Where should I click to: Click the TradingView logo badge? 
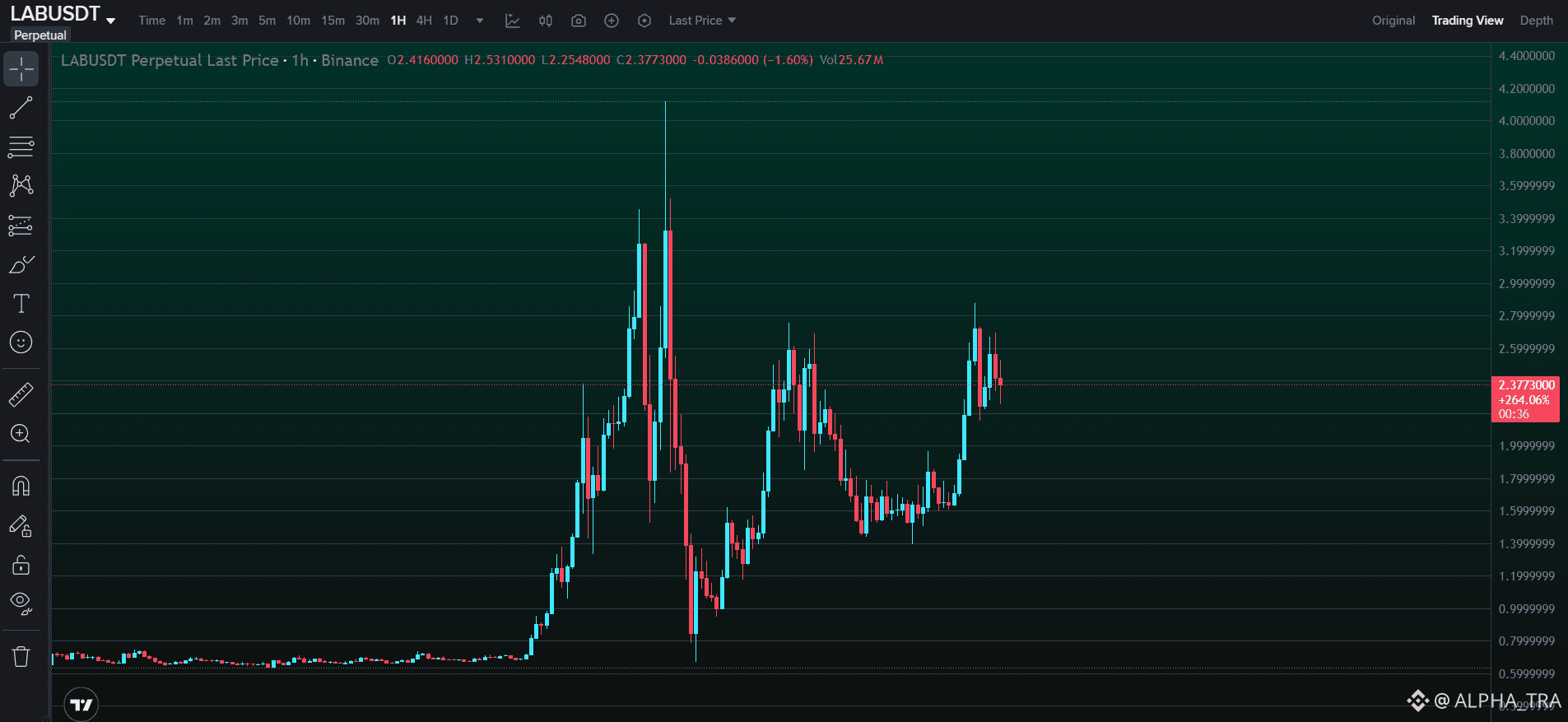(81, 705)
